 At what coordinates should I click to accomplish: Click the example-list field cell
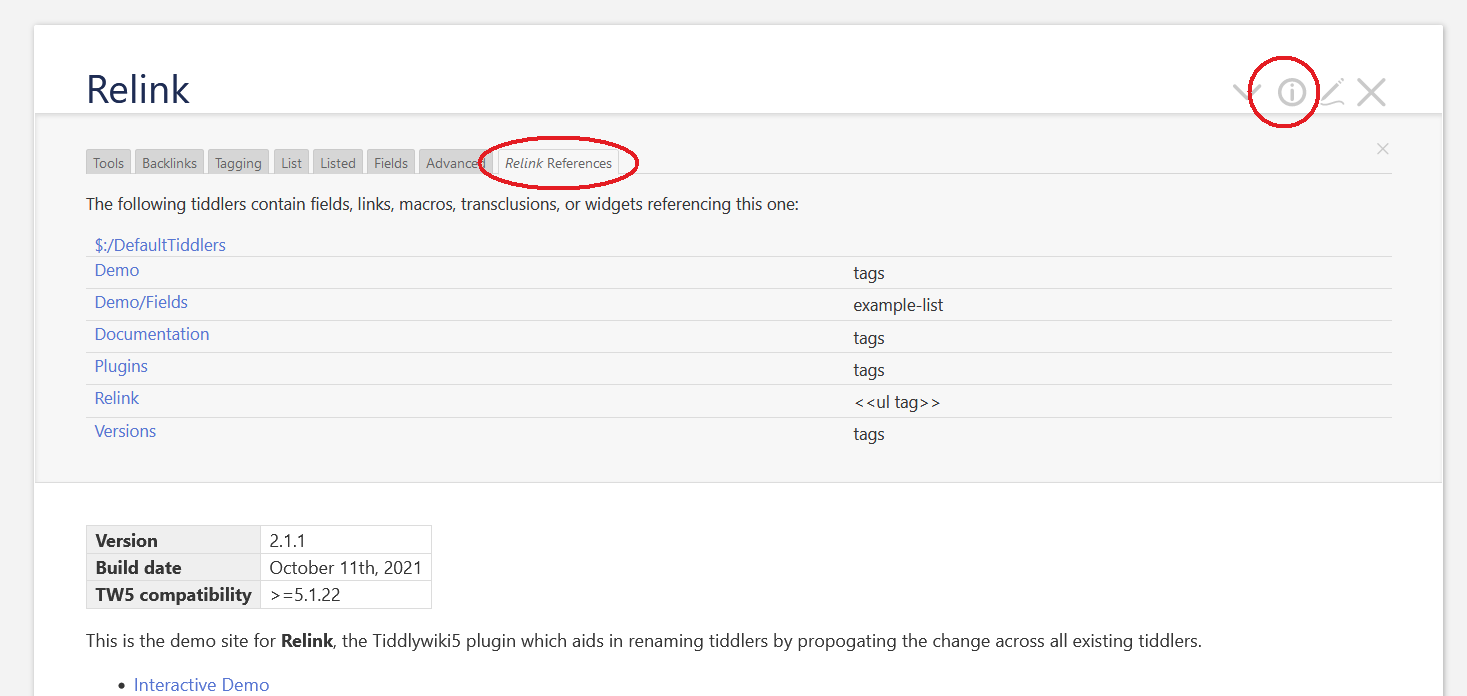(898, 305)
